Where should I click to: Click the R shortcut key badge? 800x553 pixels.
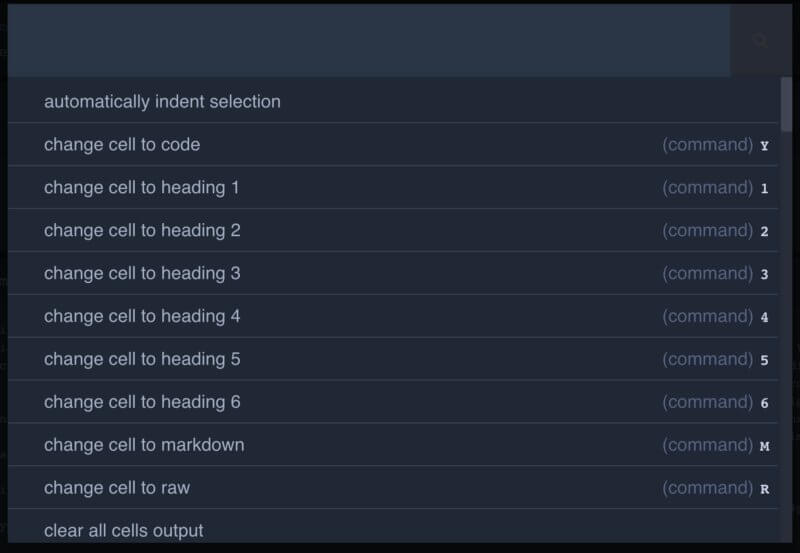click(x=764, y=490)
